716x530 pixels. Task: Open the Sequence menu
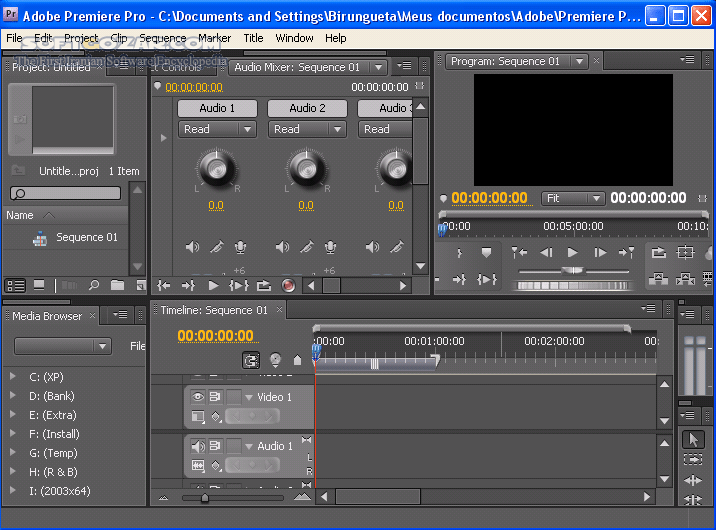point(162,38)
